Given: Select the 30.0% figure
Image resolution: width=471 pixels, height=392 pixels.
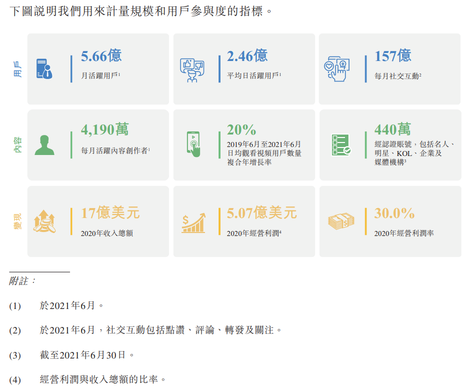Looking at the screenshot, I should coord(394,213).
